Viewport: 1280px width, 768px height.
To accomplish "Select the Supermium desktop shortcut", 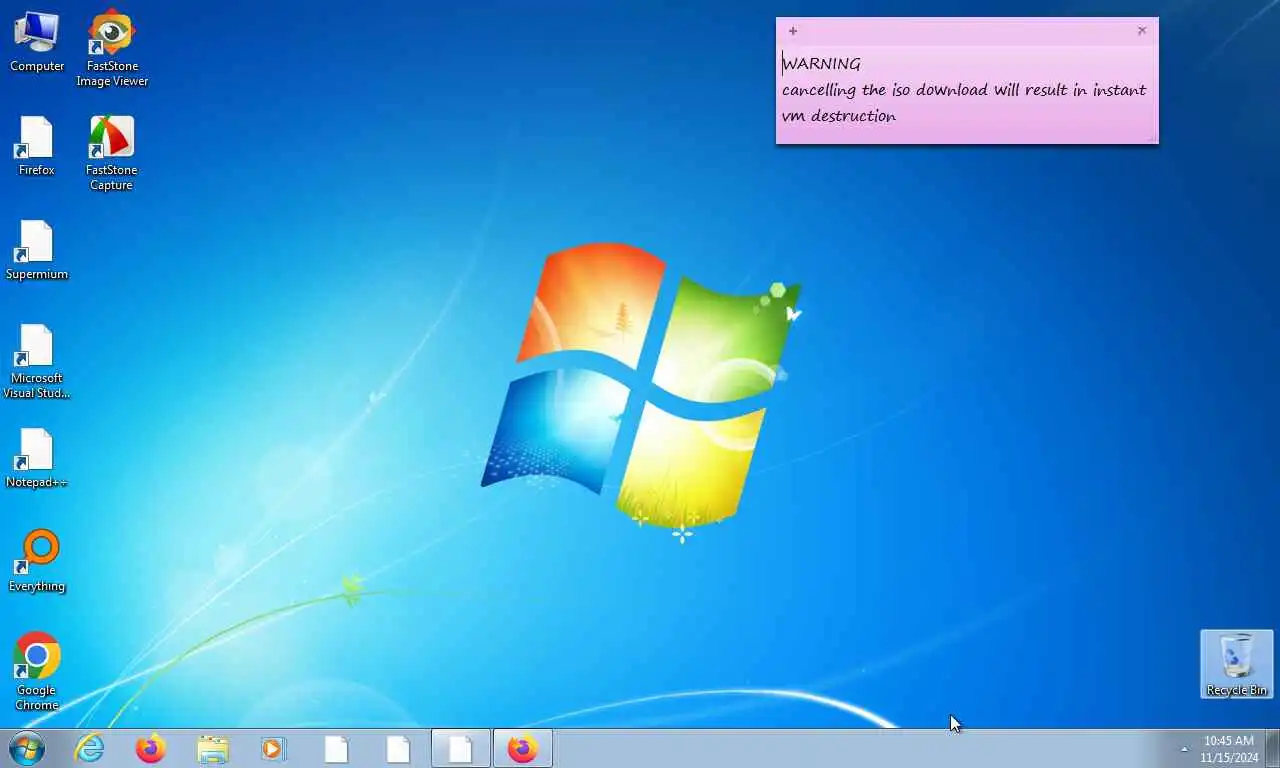I will click(x=37, y=250).
